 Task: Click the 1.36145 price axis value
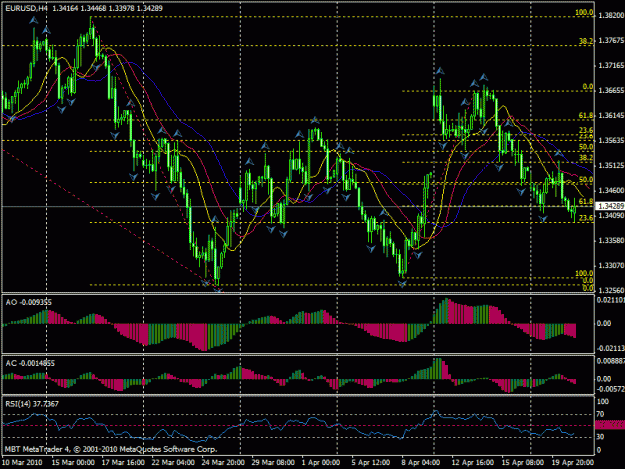point(611,116)
